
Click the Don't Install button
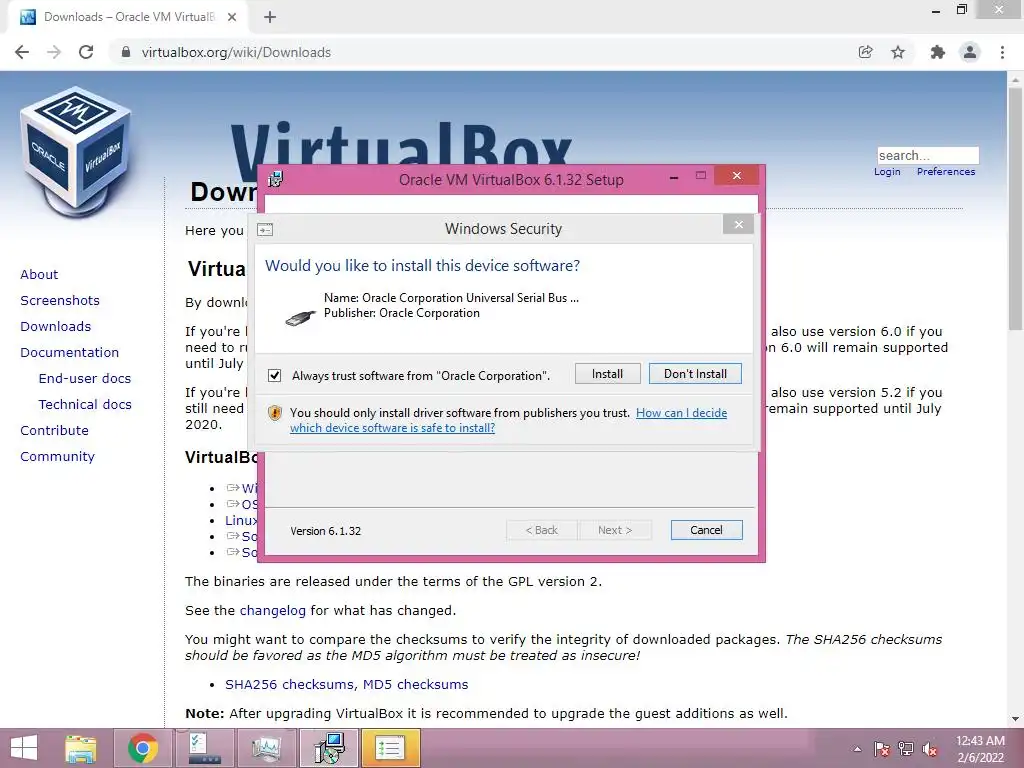click(x=695, y=374)
